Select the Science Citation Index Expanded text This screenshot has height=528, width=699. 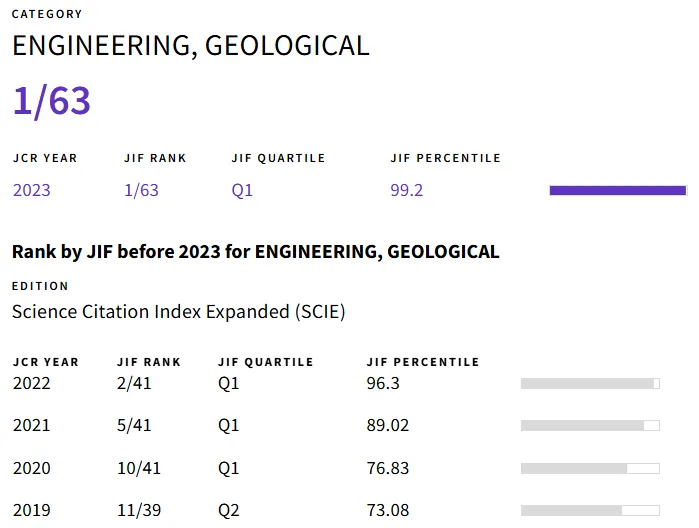coord(178,311)
